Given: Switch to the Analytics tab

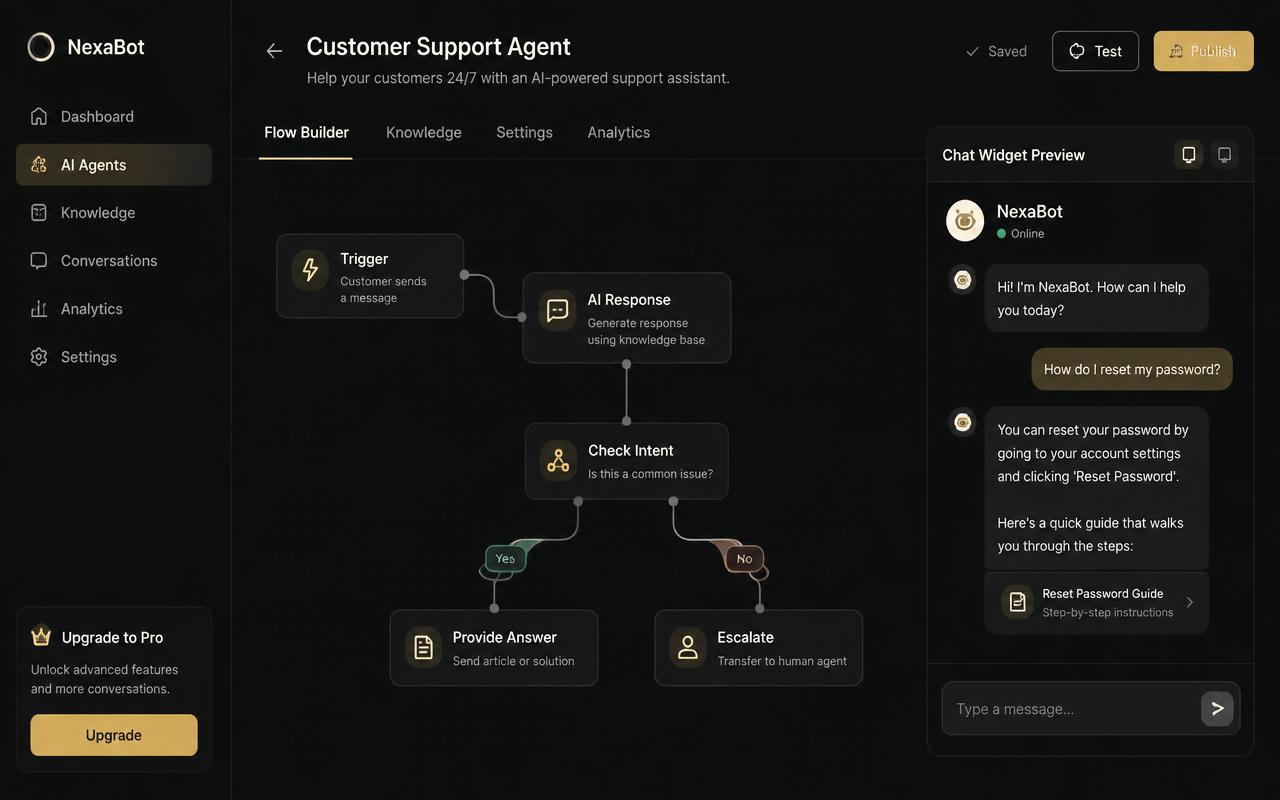Looking at the screenshot, I should click(618, 132).
